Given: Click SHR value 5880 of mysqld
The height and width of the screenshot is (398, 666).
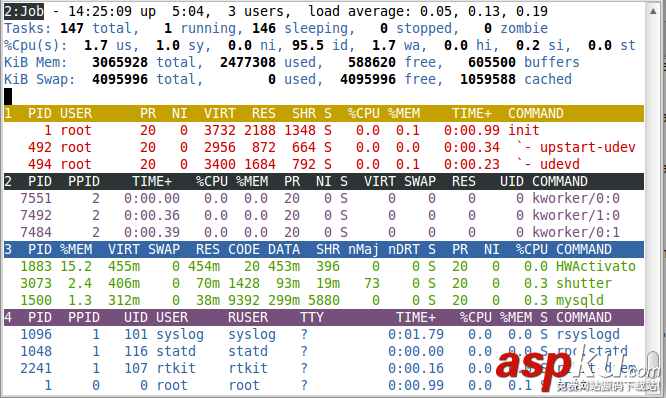Looking at the screenshot, I should pyautogui.click(x=324, y=300).
